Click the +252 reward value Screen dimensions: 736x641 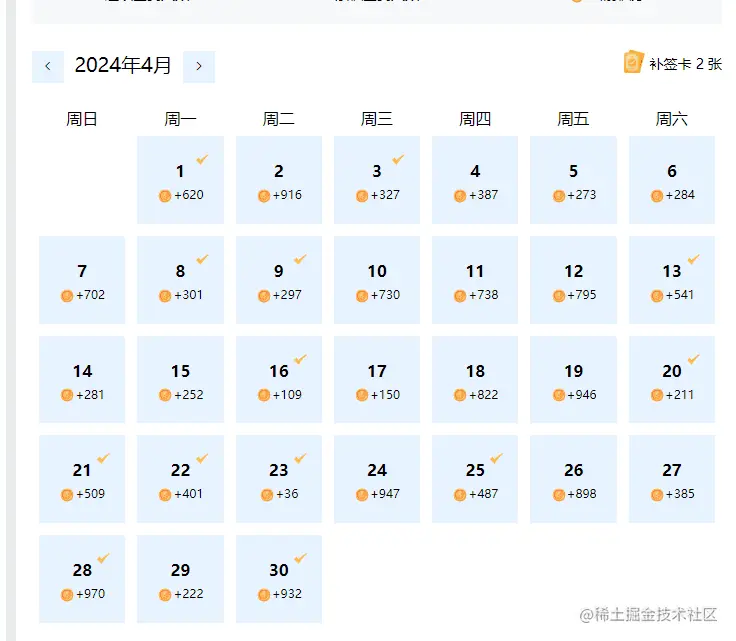[189, 395]
